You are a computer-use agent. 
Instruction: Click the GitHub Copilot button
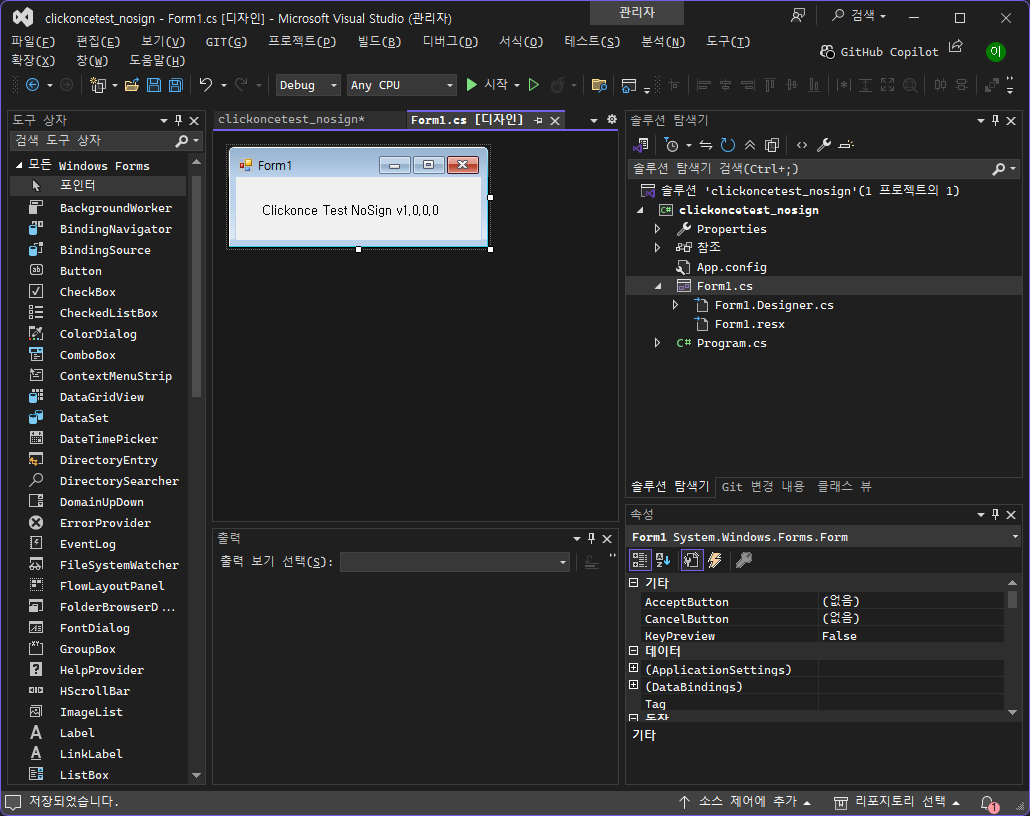(880, 52)
